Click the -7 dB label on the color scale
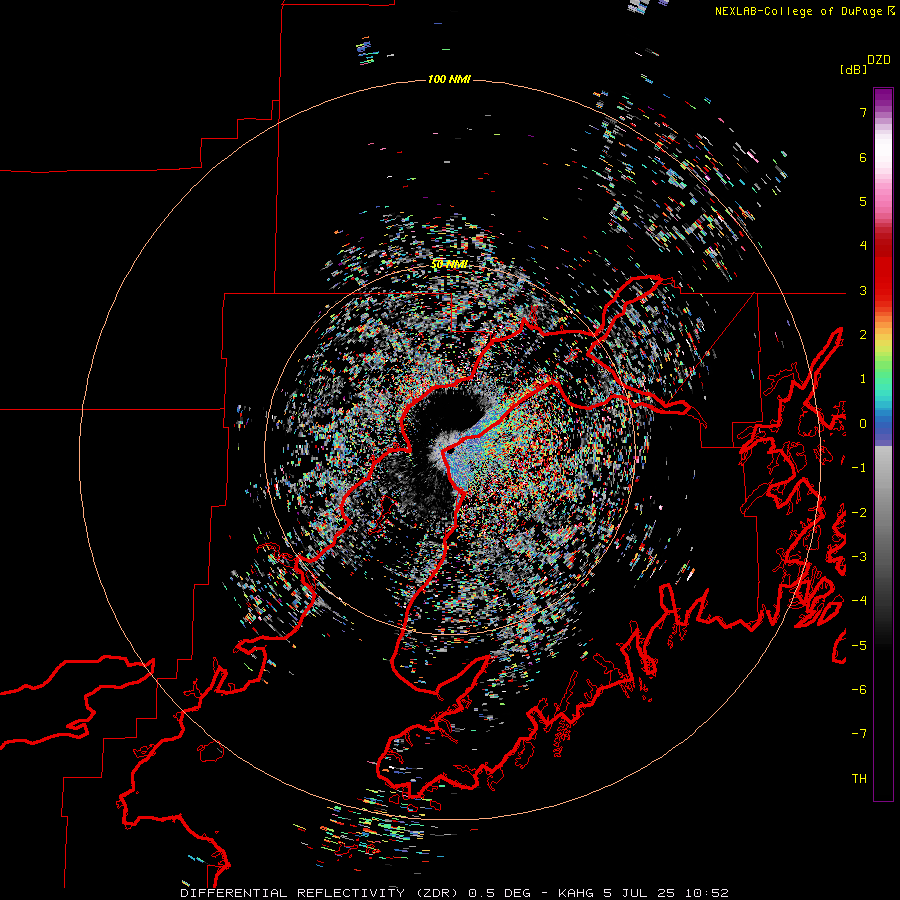Image resolution: width=900 pixels, height=900 pixels. tap(859, 734)
